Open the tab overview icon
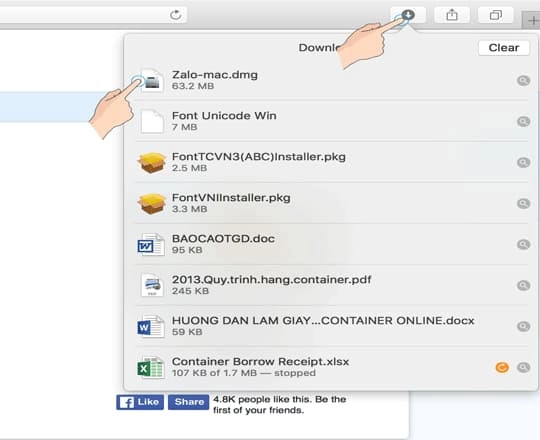This screenshot has width=540, height=440. [496, 15]
